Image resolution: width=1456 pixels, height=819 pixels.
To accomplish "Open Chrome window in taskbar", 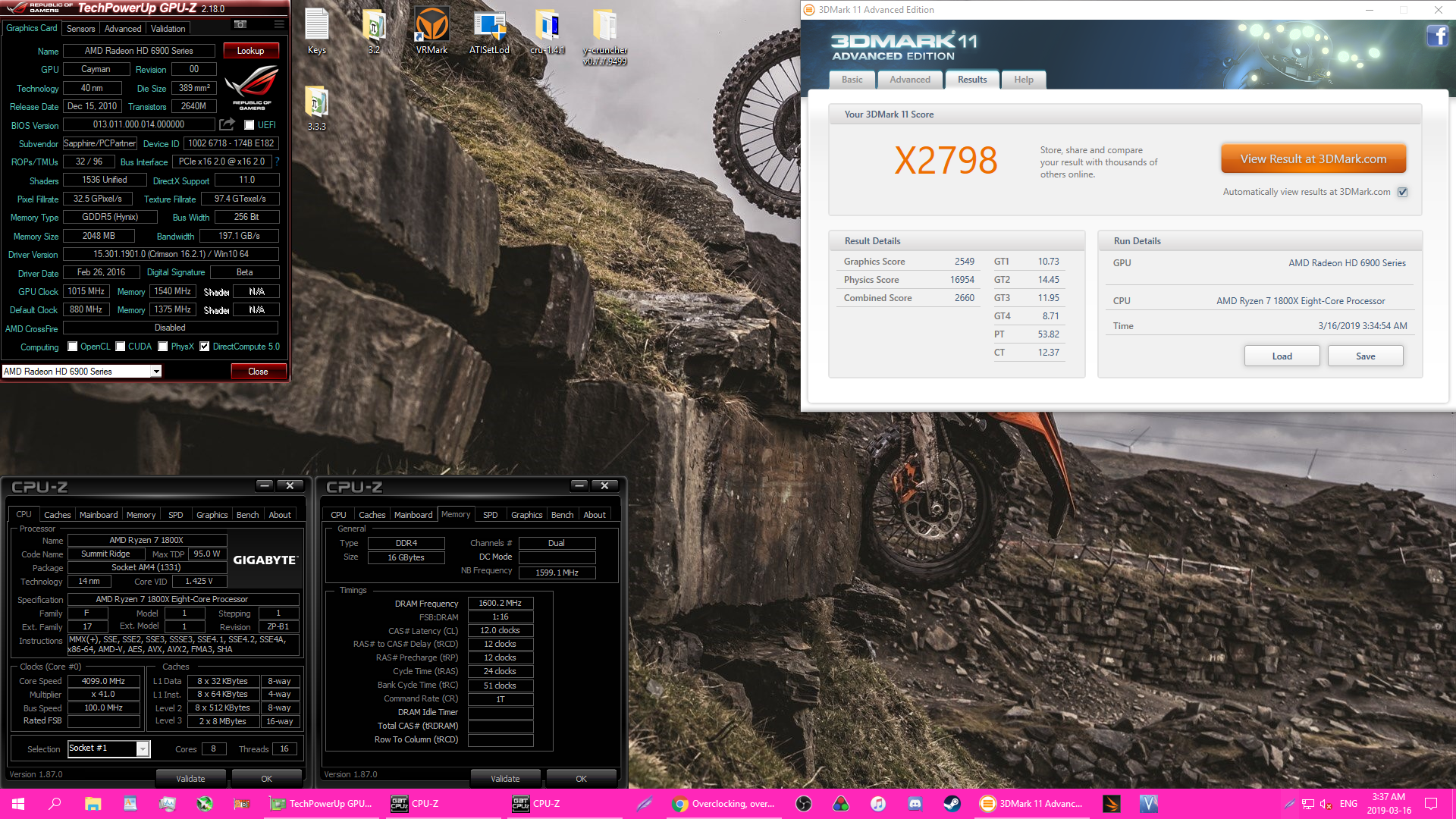I will point(724,804).
